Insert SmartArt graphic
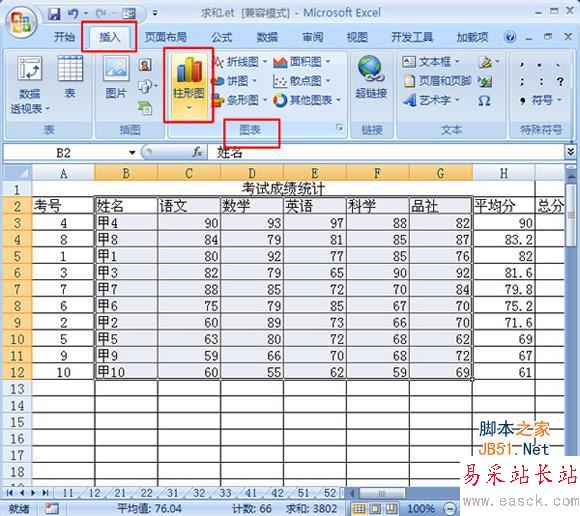 (145, 107)
